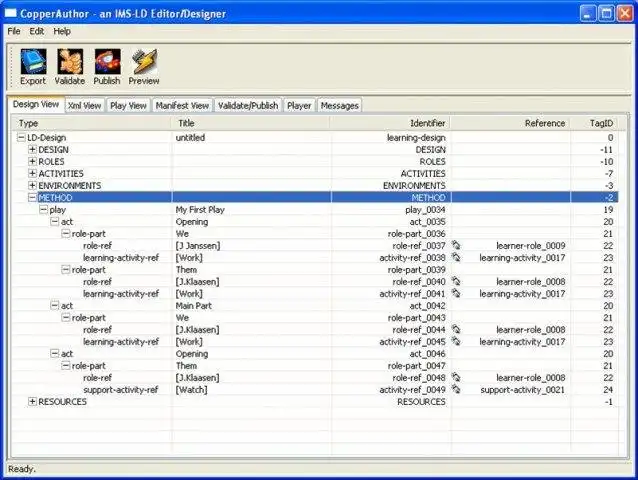The height and width of the screenshot is (480, 638).
Task: Collapse the role-part_0036 node
Action: click(66, 233)
